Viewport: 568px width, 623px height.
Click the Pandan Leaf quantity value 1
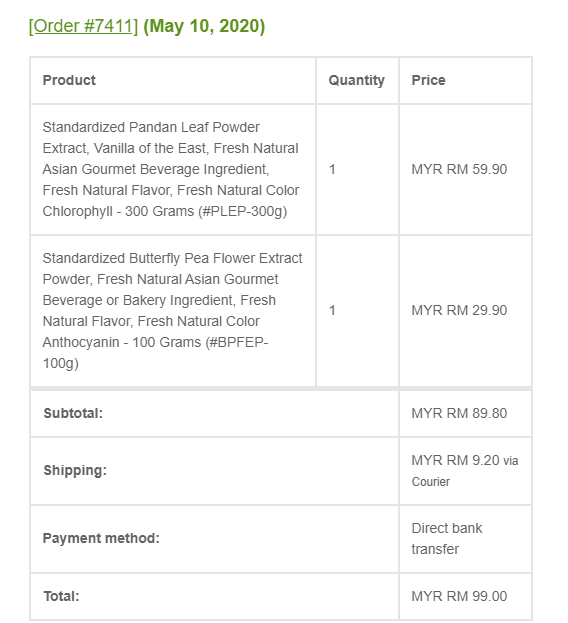[332, 170]
